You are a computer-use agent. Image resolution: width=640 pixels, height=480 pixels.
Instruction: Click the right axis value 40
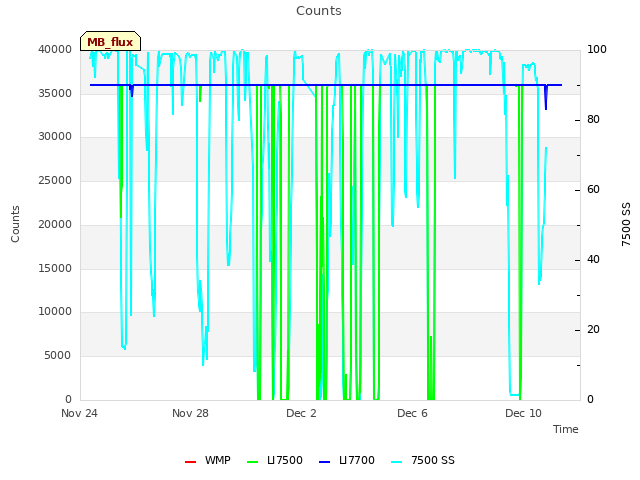[x=593, y=260]
